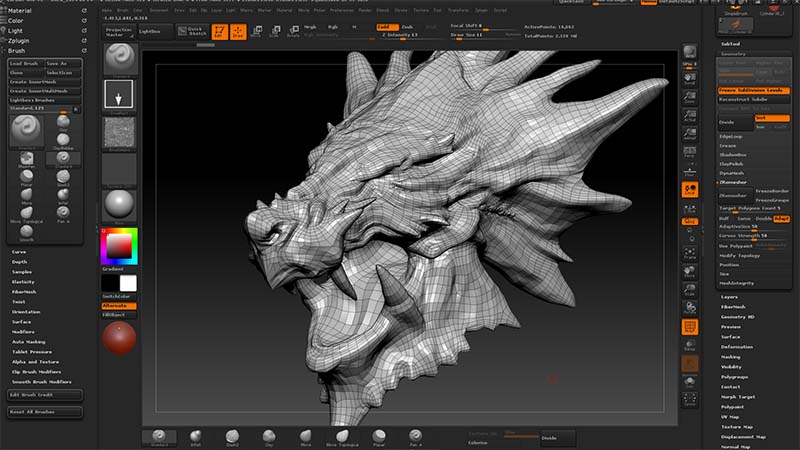
Task: Toggle Freeze SubDivision Levels
Action: (754, 90)
